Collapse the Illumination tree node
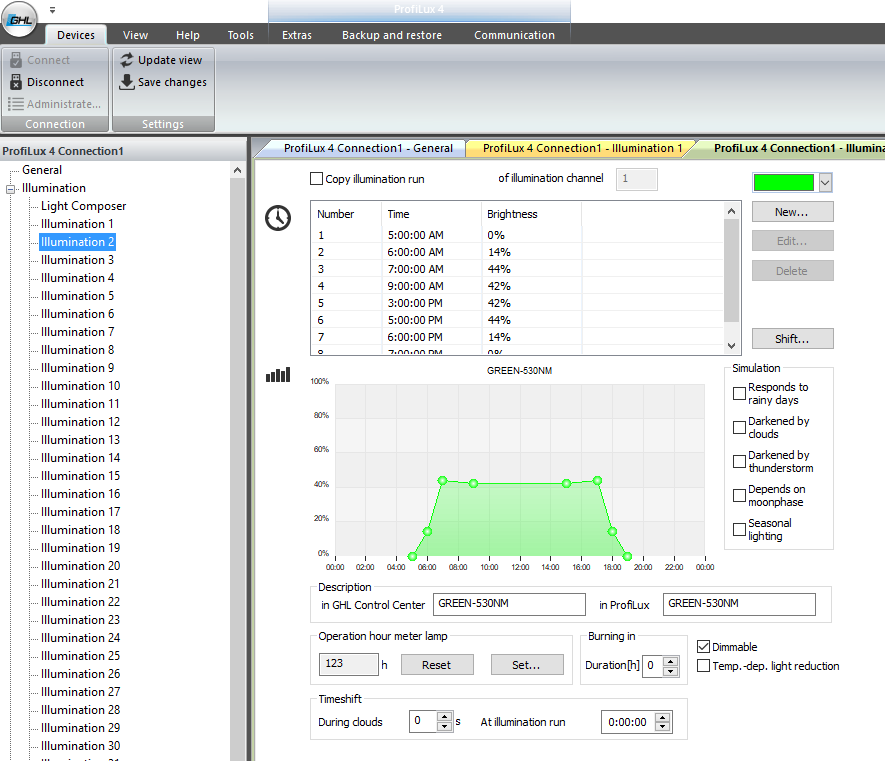The width and height of the screenshot is (885, 761). (10, 189)
